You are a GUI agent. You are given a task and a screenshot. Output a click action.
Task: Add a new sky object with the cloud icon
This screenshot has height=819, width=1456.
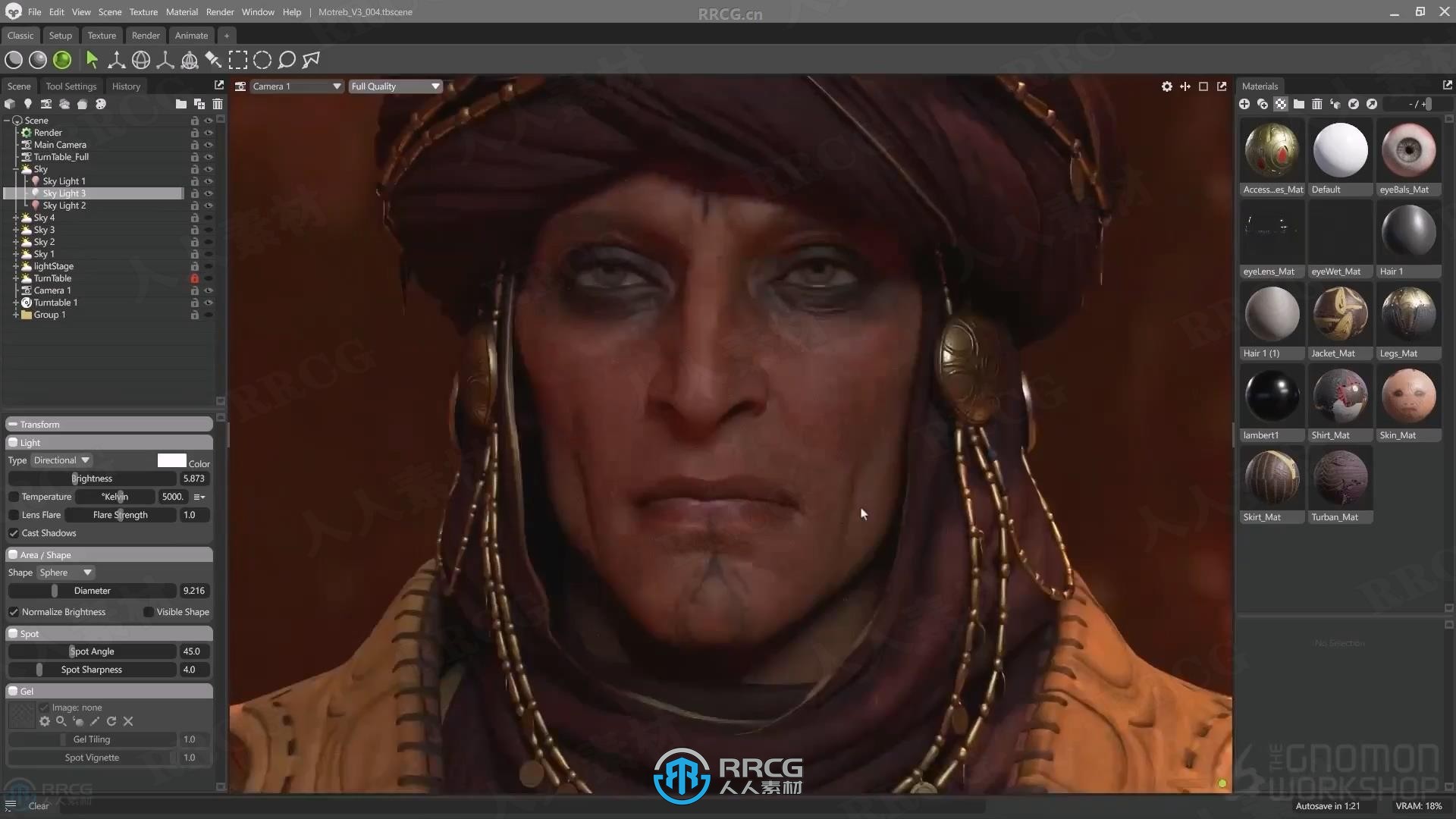click(64, 104)
